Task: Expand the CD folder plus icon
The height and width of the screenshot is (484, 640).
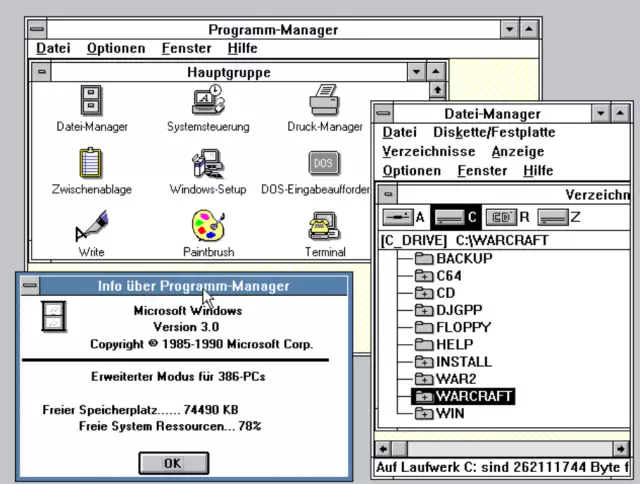Action: pos(424,293)
